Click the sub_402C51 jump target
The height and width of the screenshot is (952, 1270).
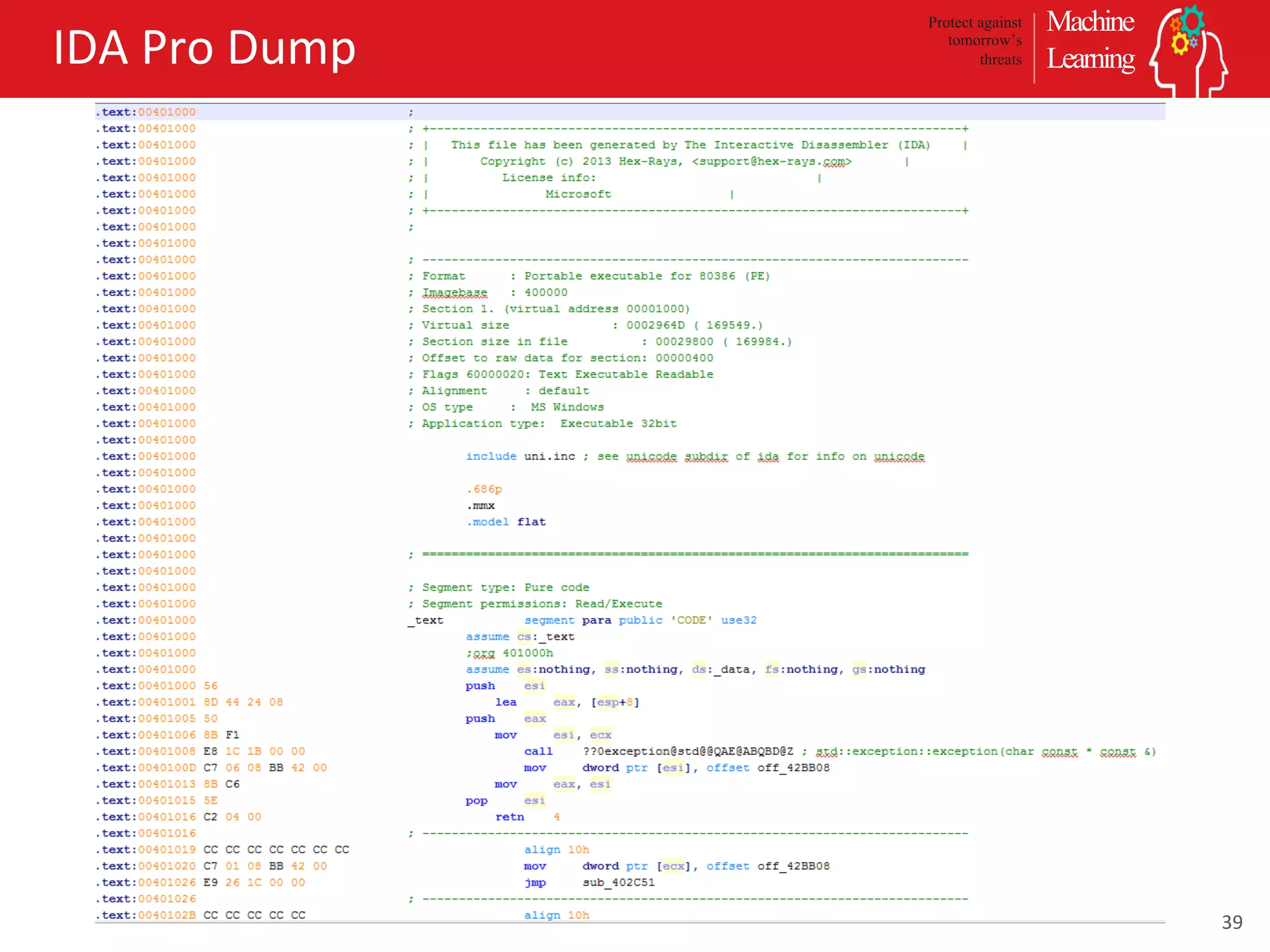tap(618, 883)
